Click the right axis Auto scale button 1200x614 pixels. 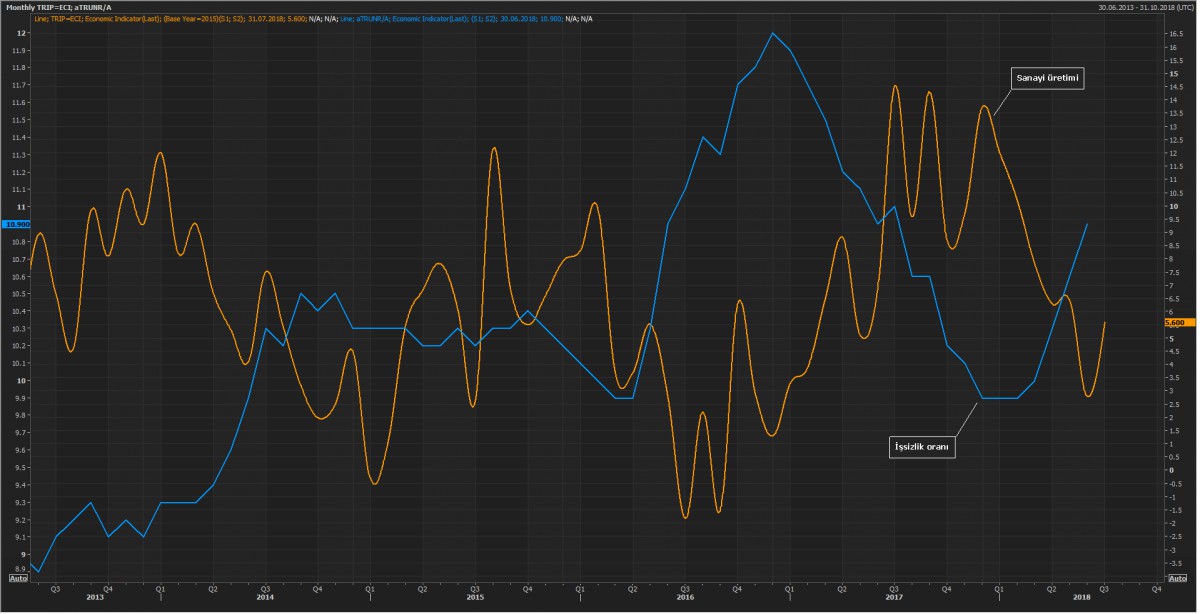tap(1177, 578)
